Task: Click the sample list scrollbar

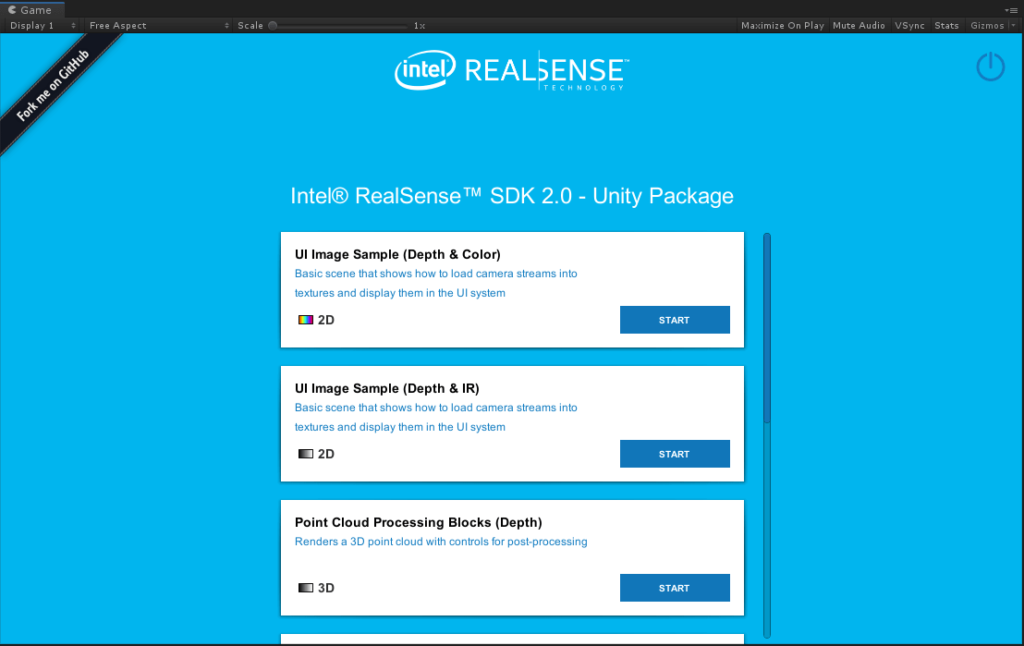Action: tap(767, 329)
